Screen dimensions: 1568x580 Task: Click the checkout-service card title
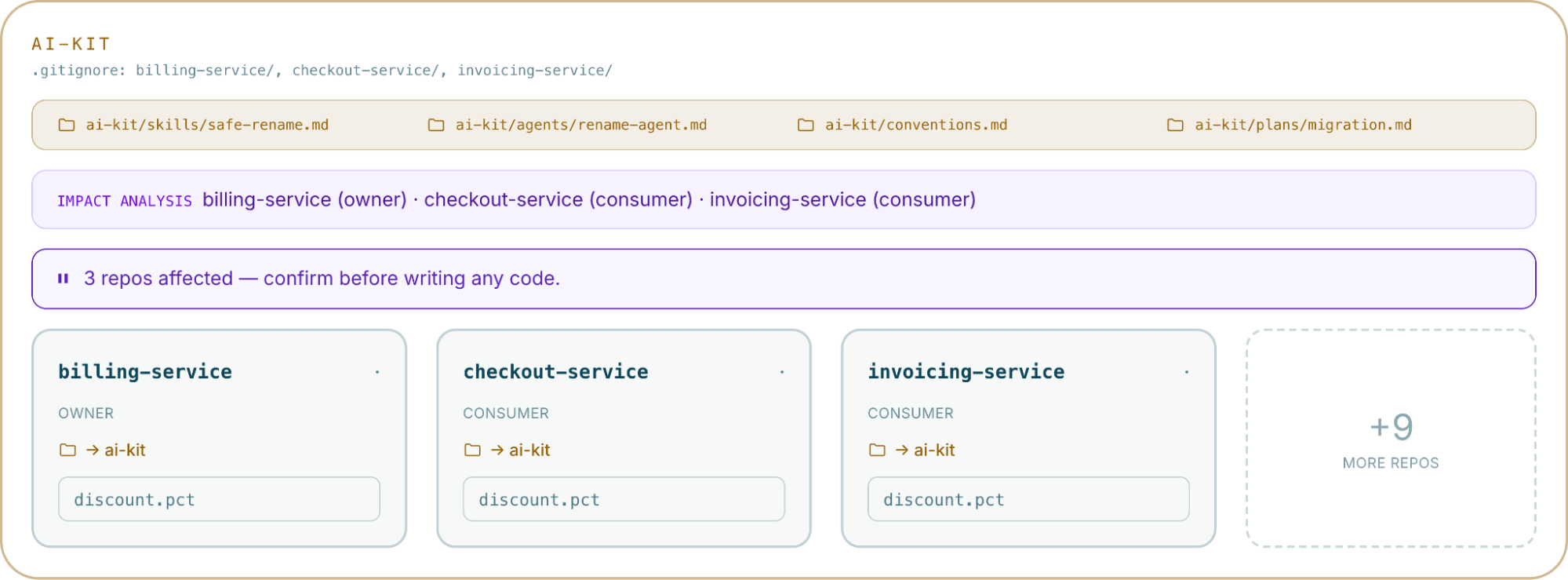pos(555,371)
